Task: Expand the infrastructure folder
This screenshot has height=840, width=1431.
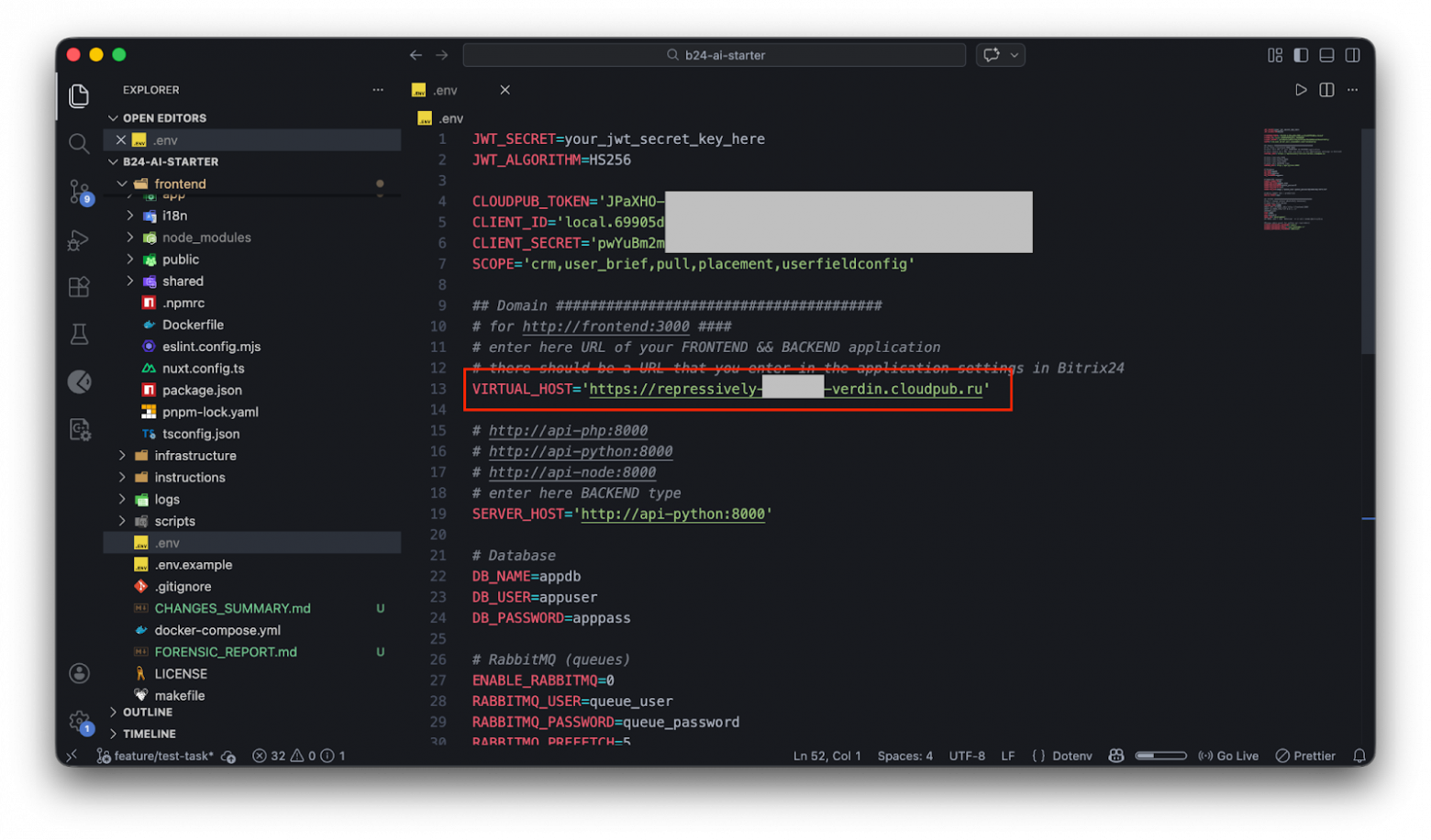Action: click(x=194, y=456)
